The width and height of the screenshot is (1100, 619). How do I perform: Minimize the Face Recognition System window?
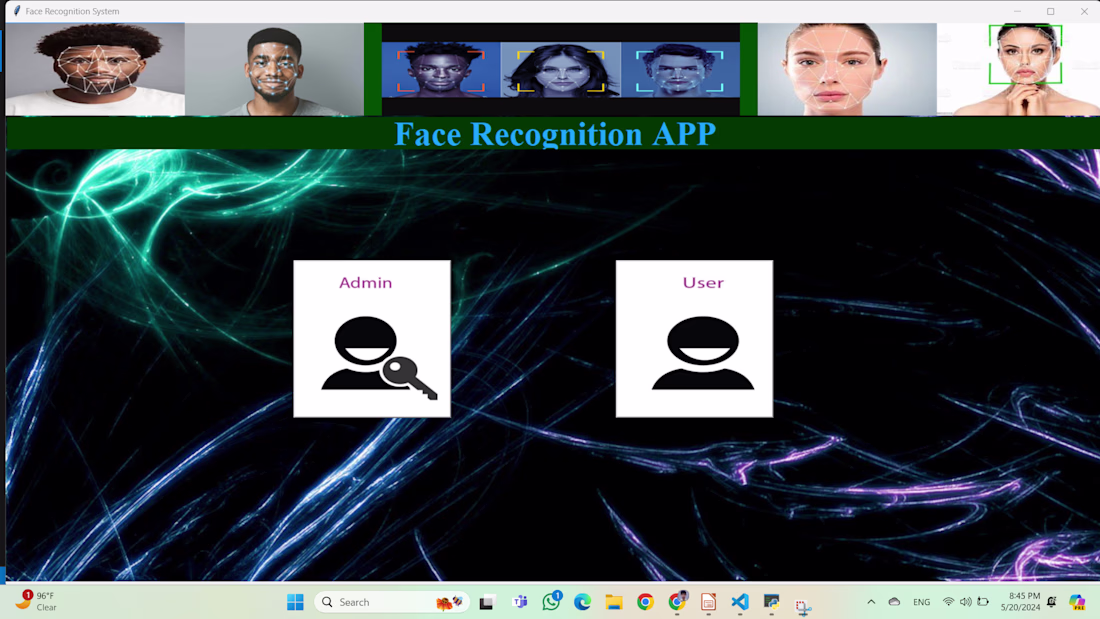(1017, 11)
